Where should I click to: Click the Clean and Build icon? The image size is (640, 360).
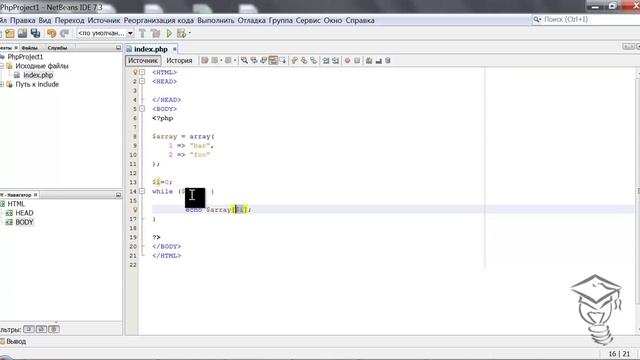click(x=156, y=33)
